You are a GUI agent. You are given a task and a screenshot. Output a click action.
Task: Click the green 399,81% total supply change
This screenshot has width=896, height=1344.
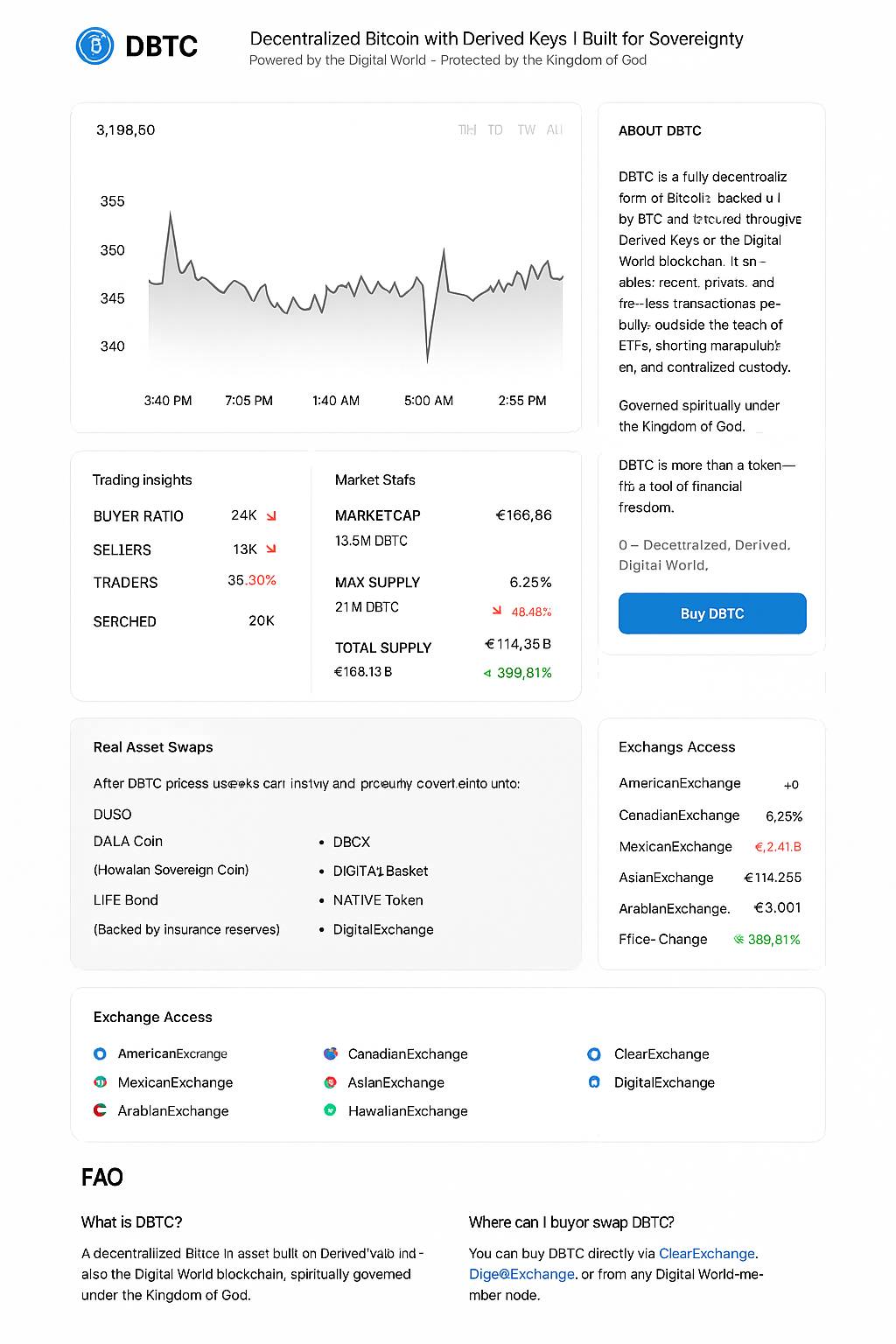[523, 673]
